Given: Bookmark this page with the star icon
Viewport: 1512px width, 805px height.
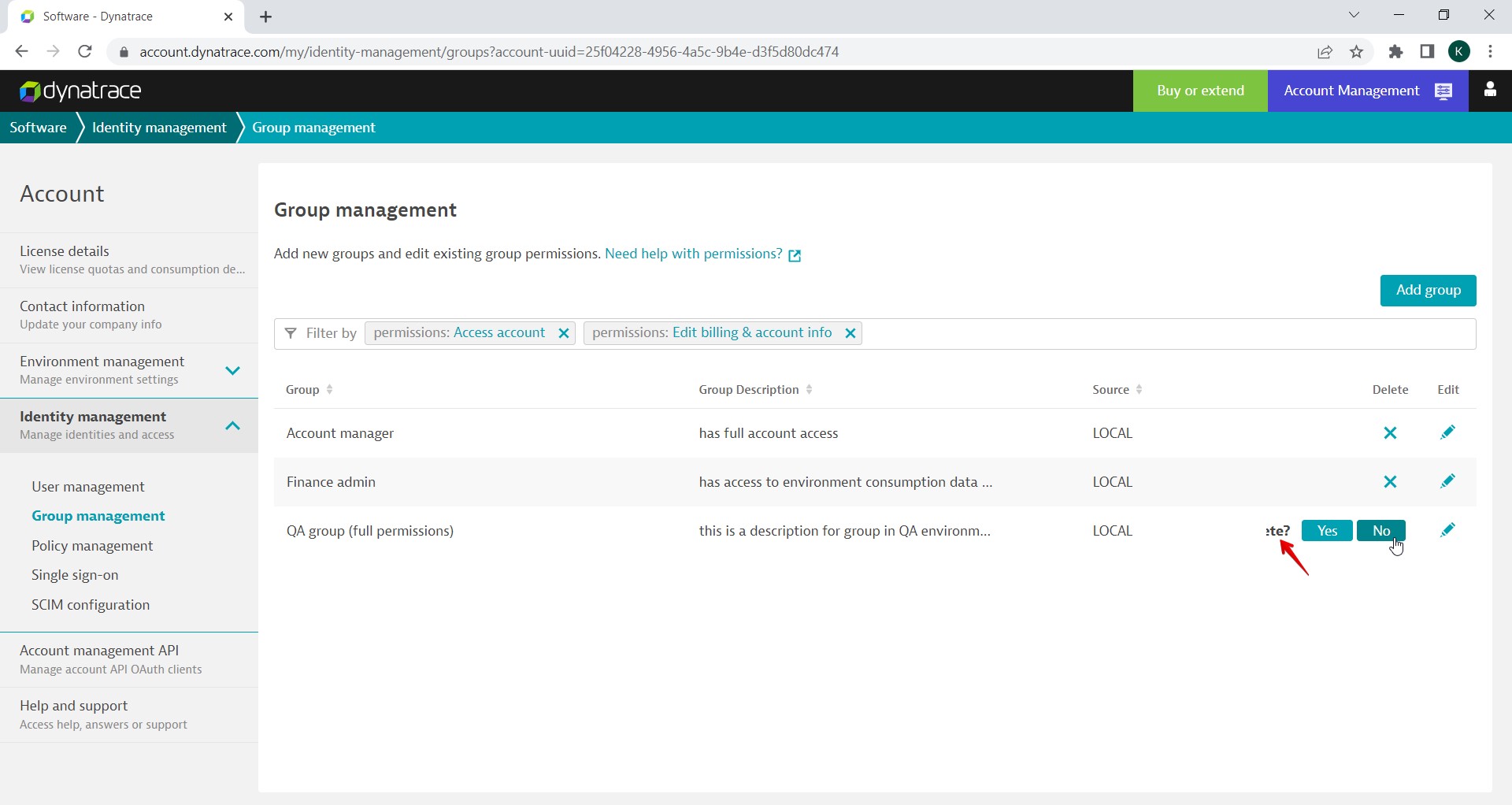Looking at the screenshot, I should (1356, 52).
